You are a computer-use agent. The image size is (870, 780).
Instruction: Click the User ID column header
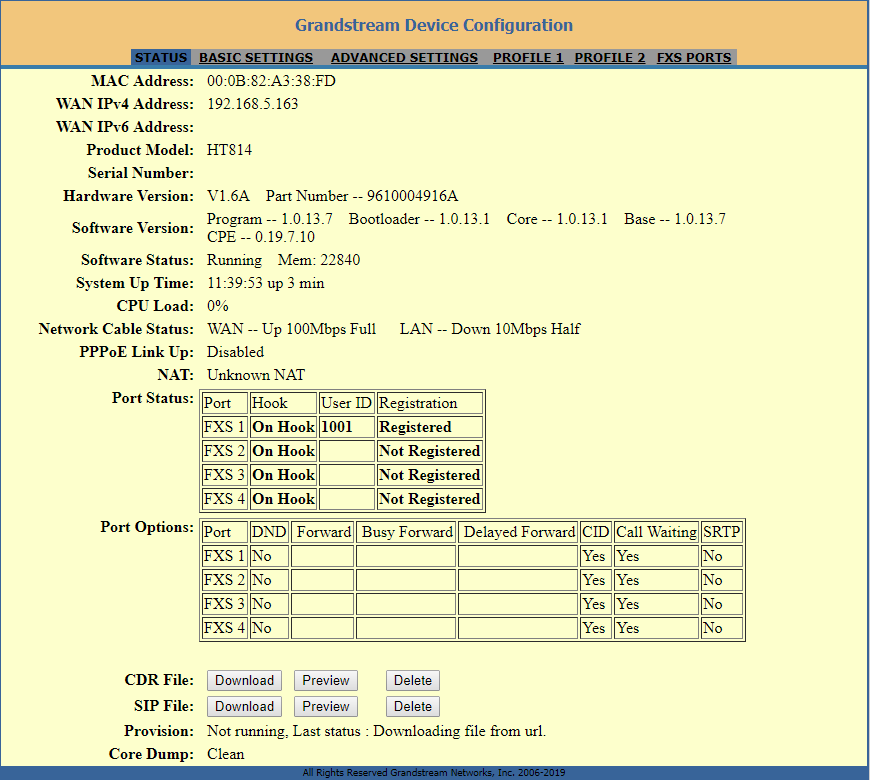pyautogui.click(x=347, y=403)
